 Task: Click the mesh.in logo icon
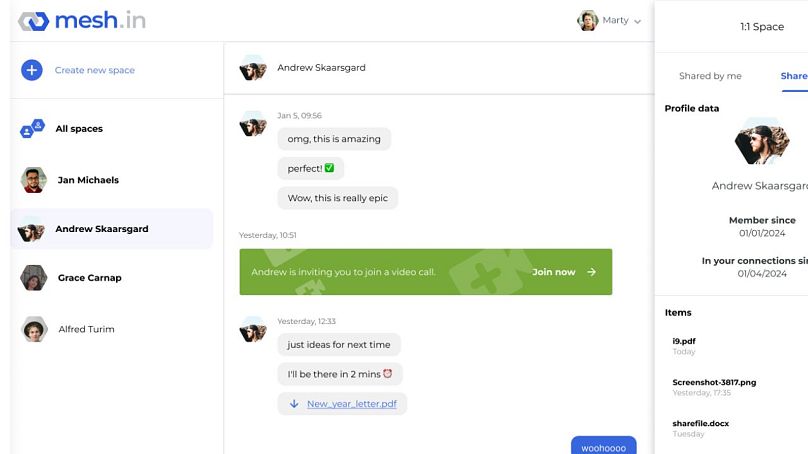click(33, 21)
